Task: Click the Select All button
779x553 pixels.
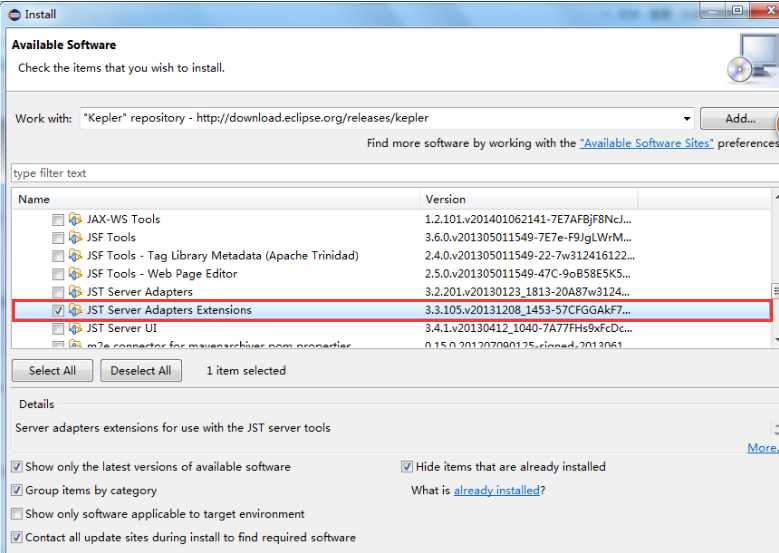Action: 52,371
